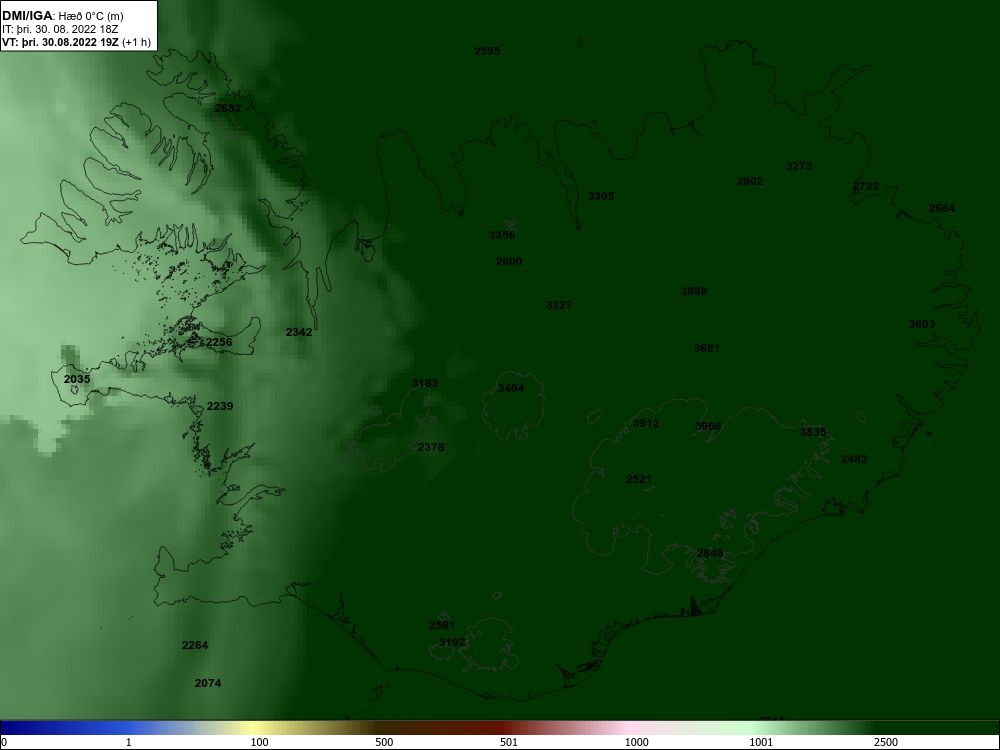Screen dimensions: 1000x750
Task: Click the 2600 data value
Action: click(x=509, y=261)
